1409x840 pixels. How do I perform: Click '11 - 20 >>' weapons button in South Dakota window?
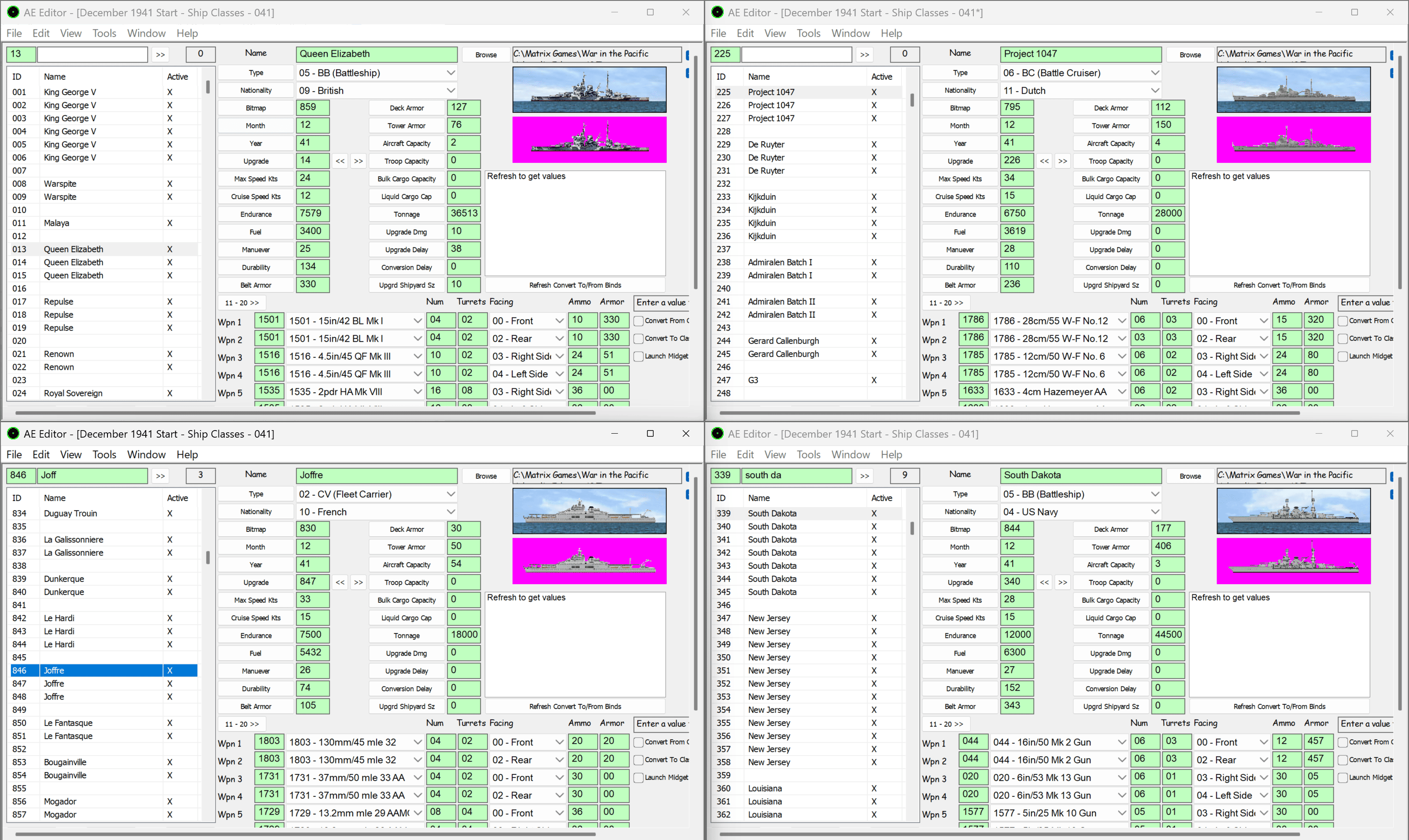pos(946,724)
